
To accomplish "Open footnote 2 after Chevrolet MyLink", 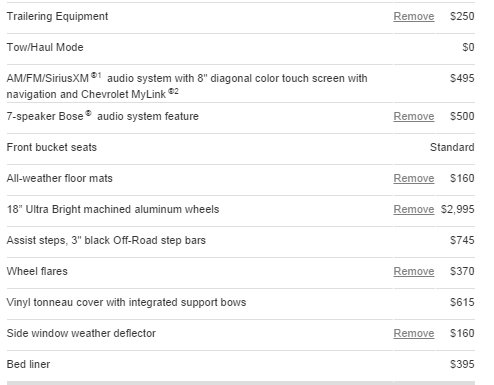I will coord(173,91).
